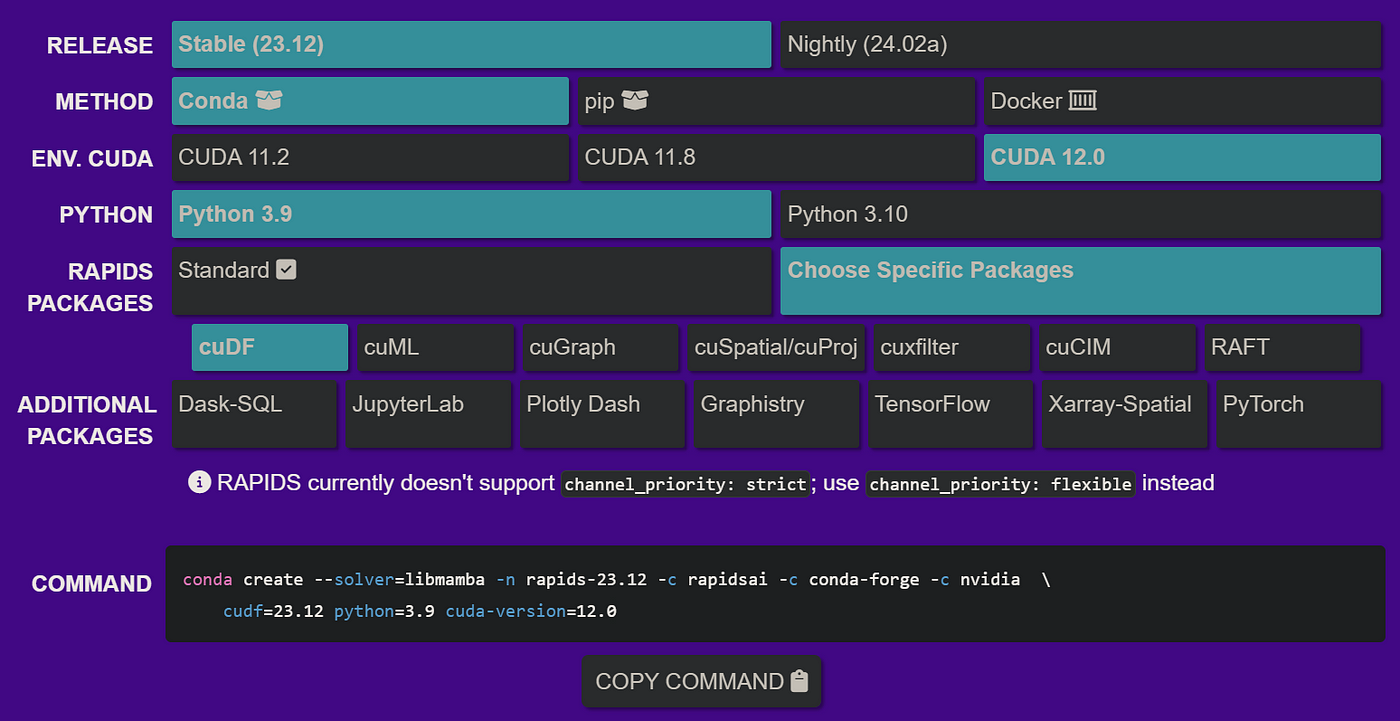
Task: Select the Conda install method
Action: tap(370, 101)
